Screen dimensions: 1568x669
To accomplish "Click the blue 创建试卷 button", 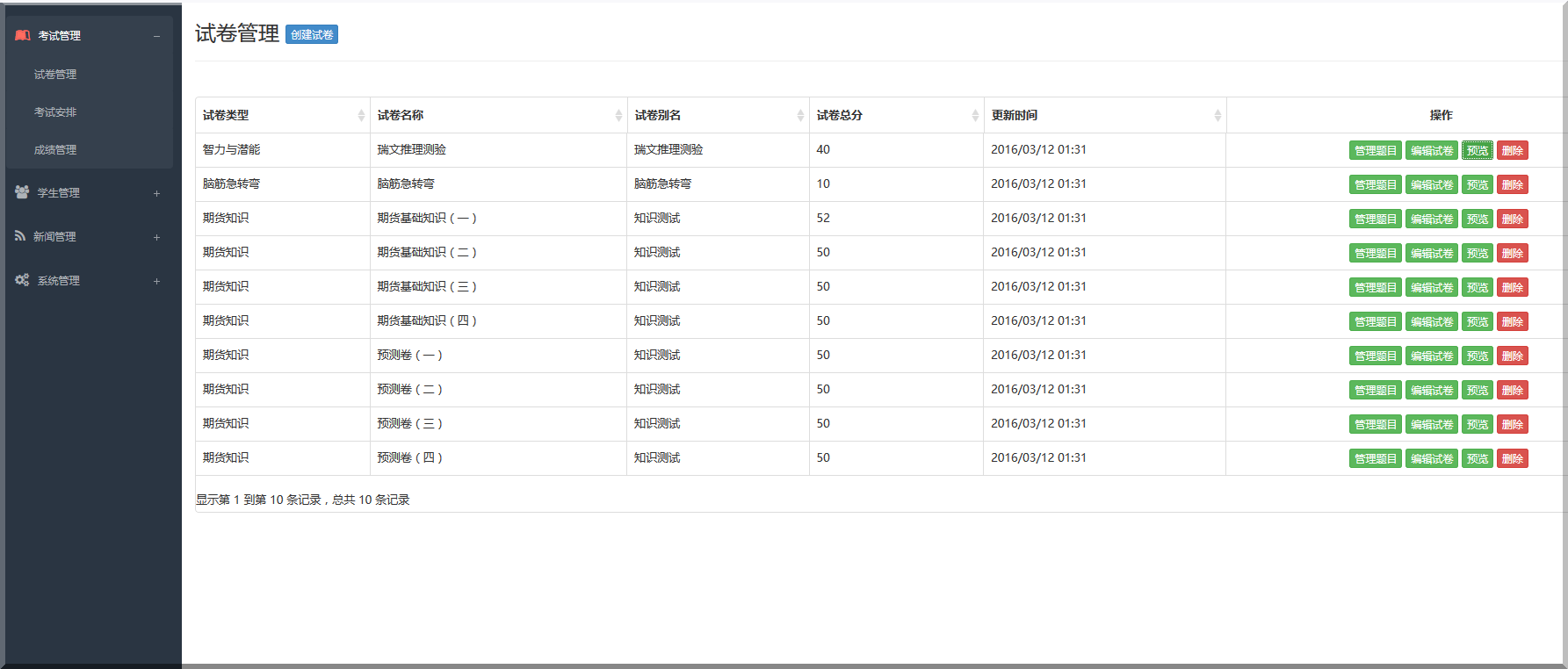I will [x=312, y=35].
